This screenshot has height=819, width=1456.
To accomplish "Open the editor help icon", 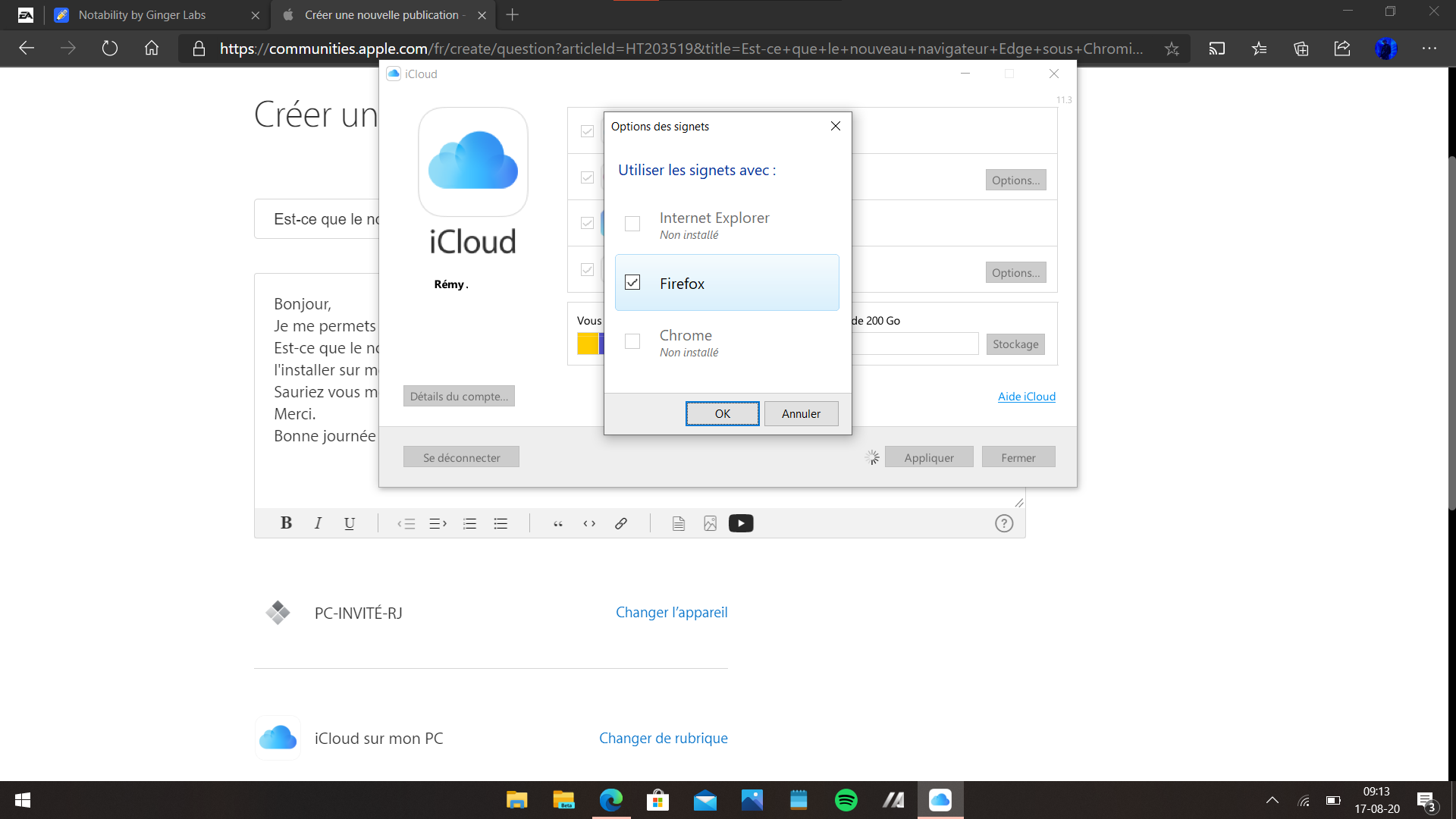I will point(1003,523).
